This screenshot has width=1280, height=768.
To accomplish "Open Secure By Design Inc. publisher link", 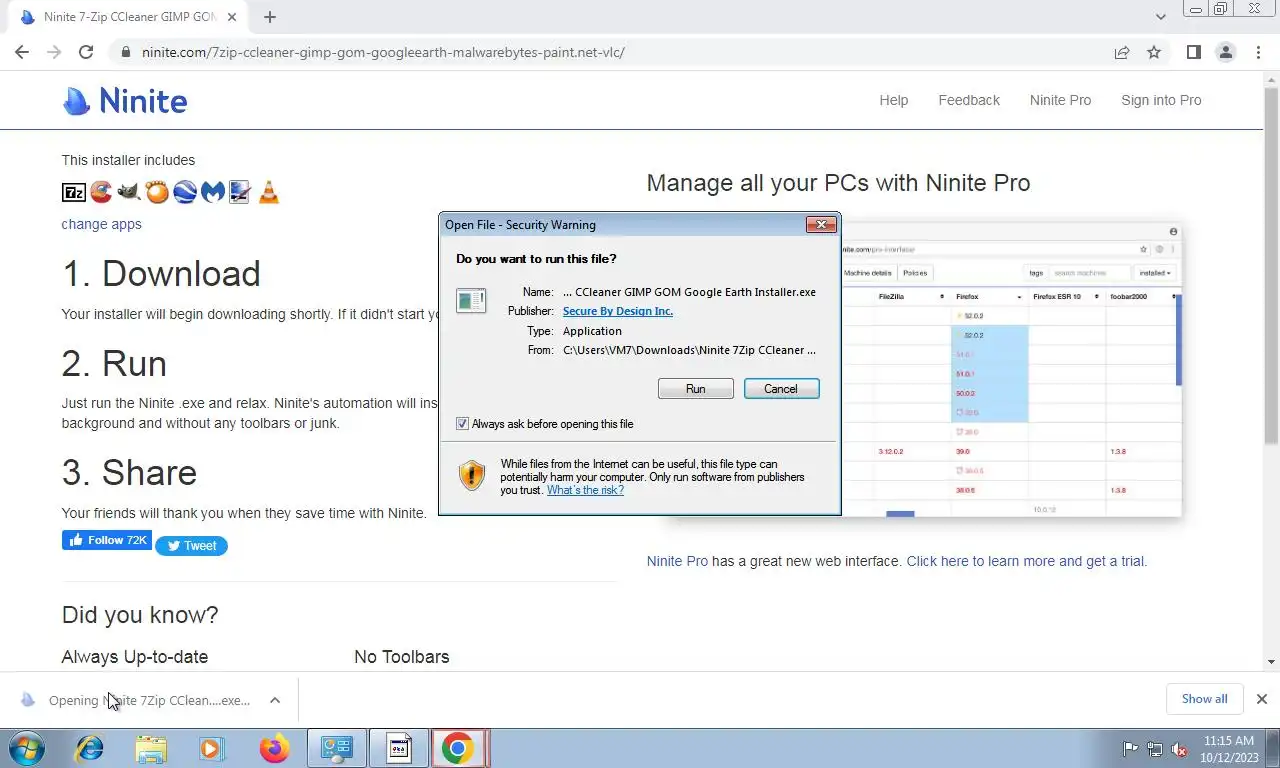I will [x=618, y=311].
